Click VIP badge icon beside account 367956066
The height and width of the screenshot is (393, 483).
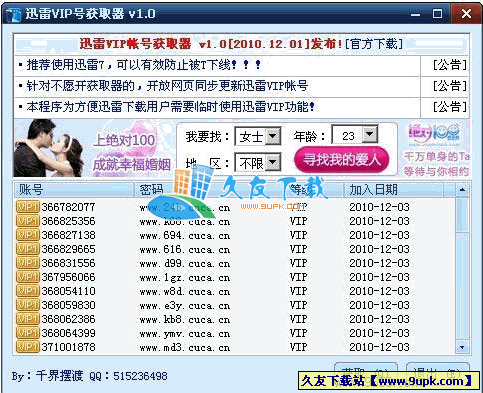pos(28,277)
